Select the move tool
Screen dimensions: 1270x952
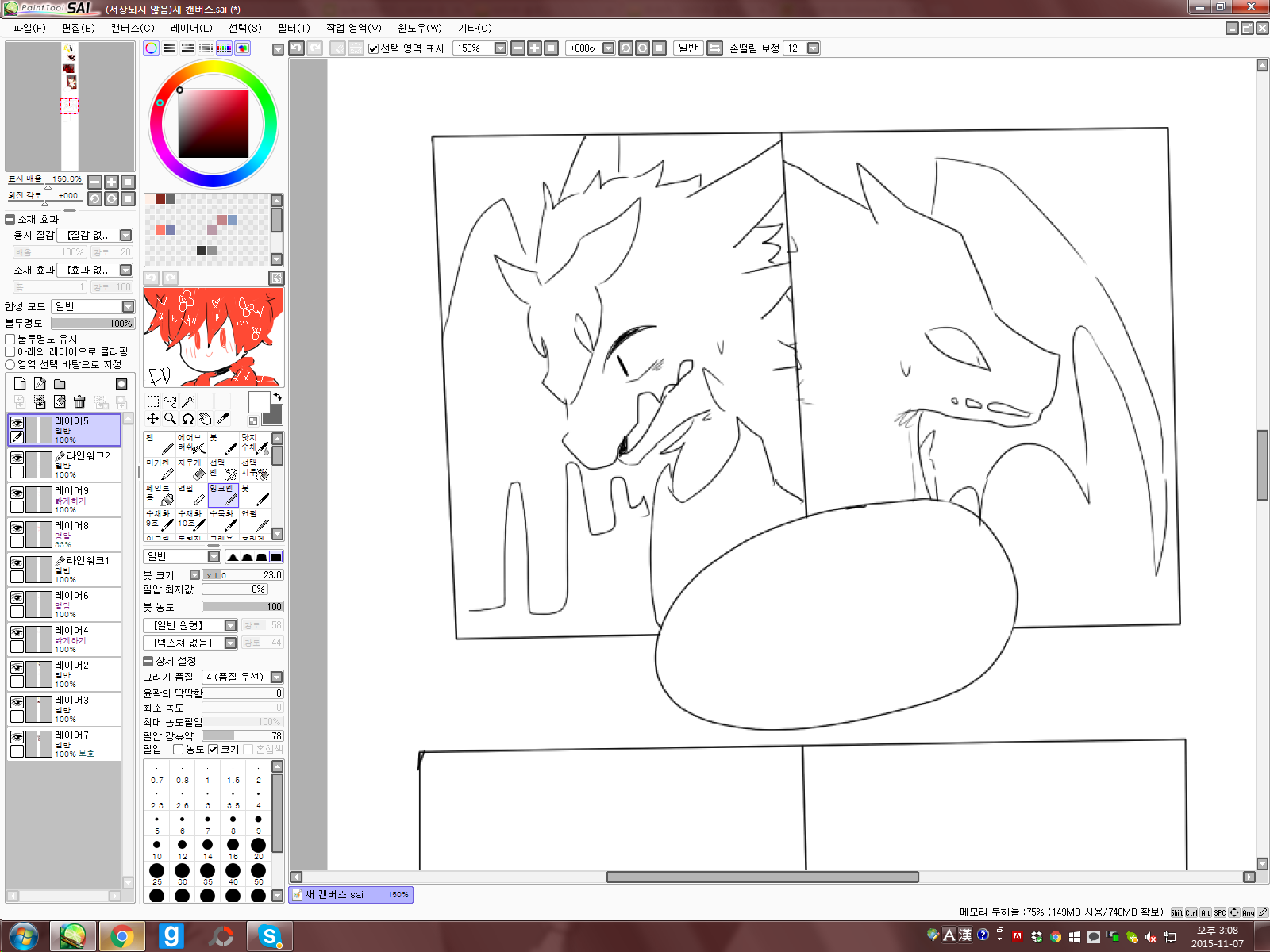tap(152, 419)
